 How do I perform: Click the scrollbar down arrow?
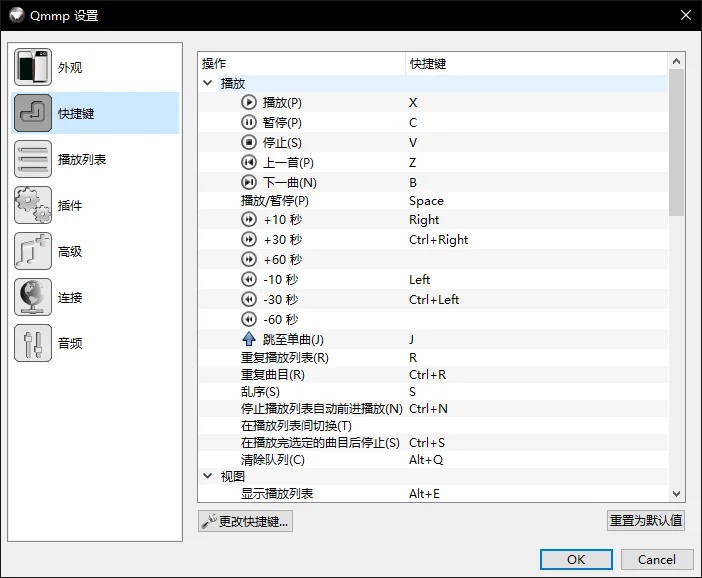click(x=676, y=493)
